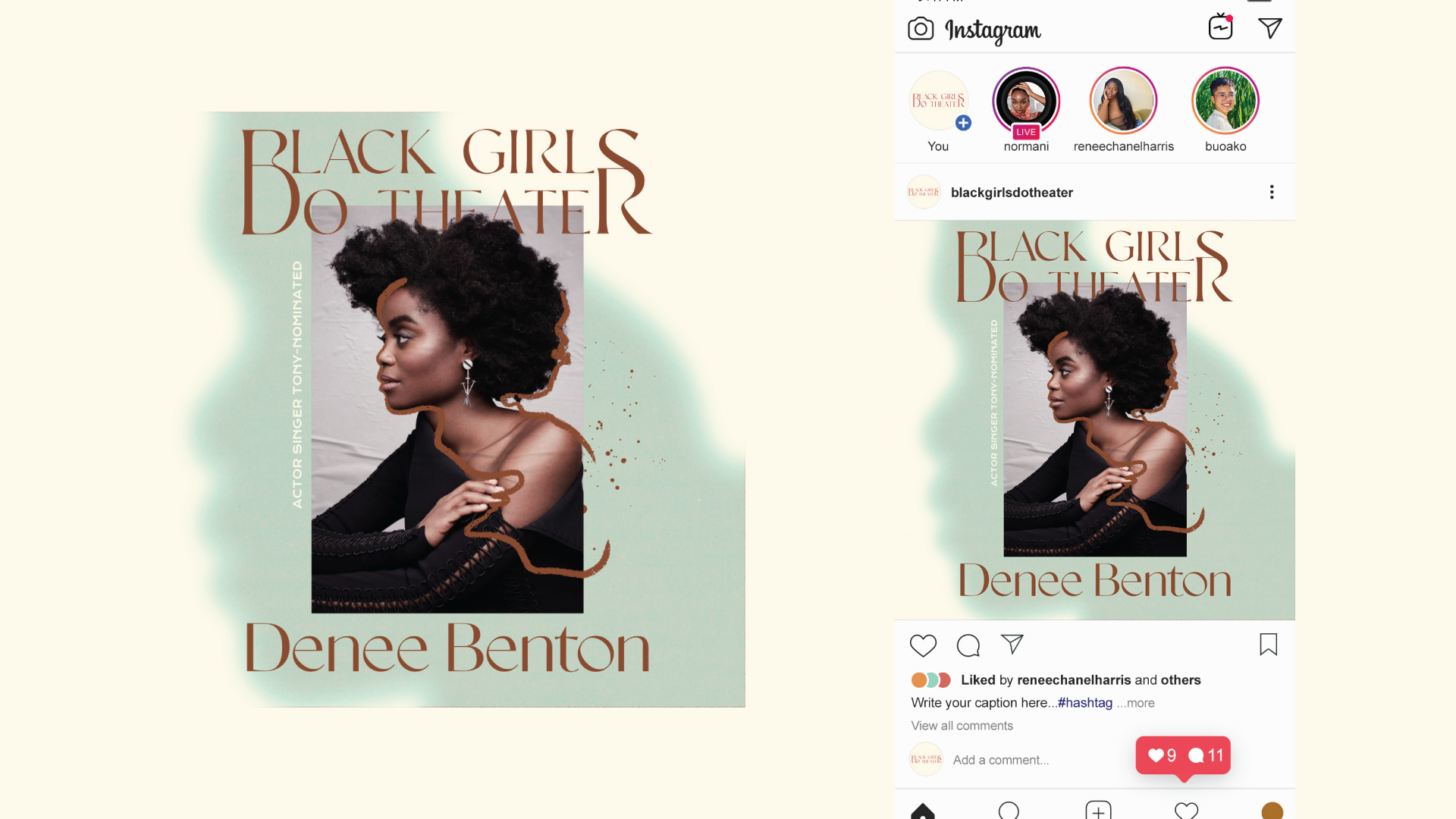
Task: Open the blackgirlsdotheater profile name
Action: (1012, 193)
